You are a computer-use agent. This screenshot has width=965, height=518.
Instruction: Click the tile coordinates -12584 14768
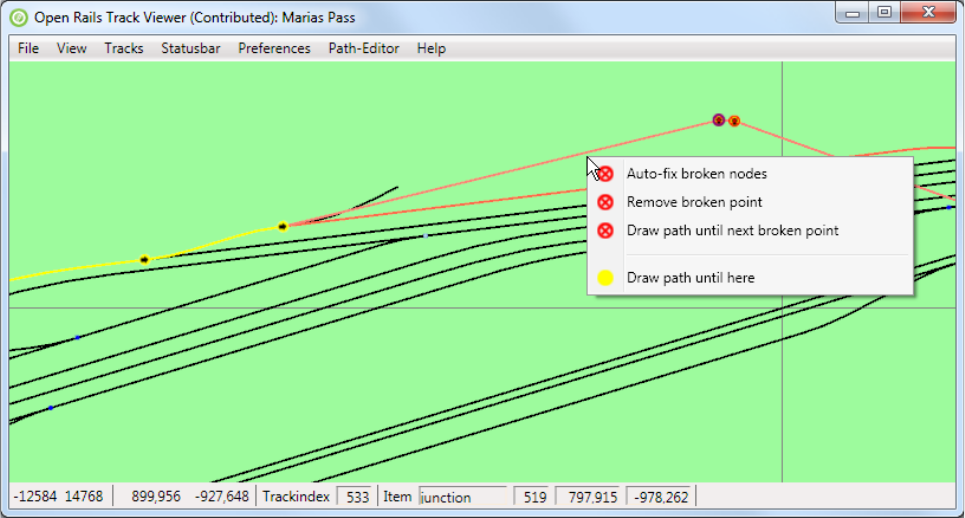pos(58,496)
